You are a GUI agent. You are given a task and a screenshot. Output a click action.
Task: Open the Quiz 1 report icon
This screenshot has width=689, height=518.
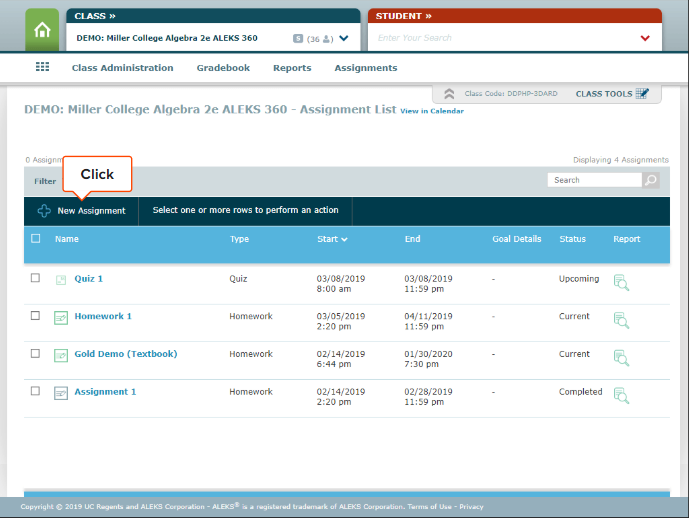pos(621,283)
